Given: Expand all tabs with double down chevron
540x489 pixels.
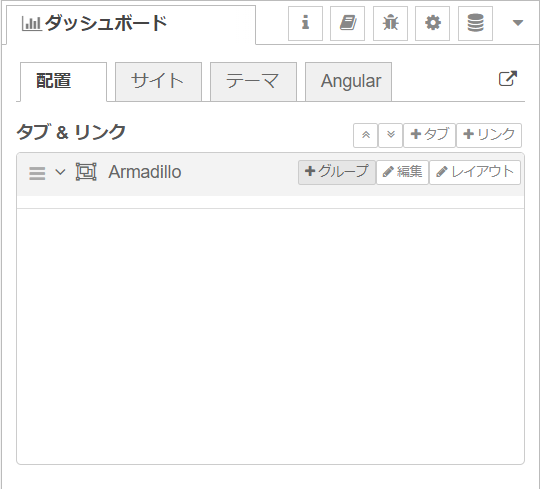Looking at the screenshot, I should point(391,135).
